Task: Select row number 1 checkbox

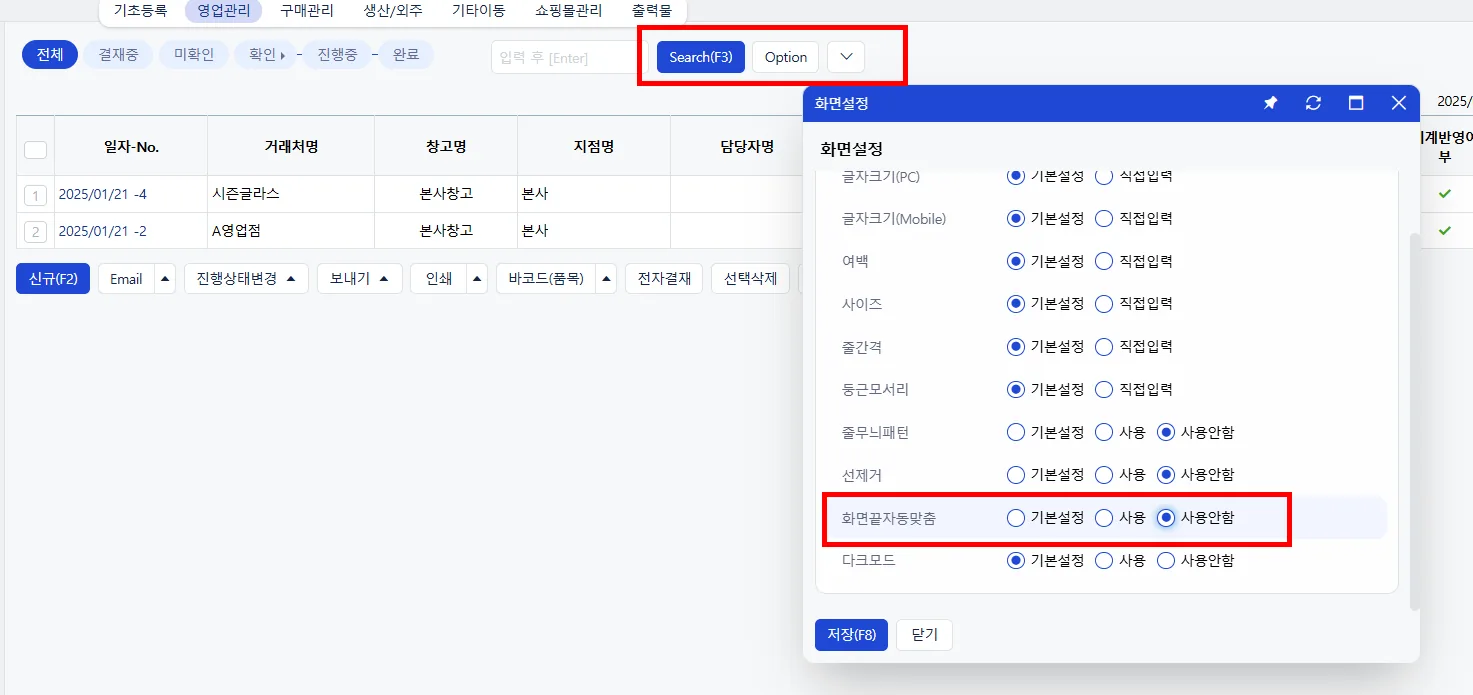Action: coord(35,195)
